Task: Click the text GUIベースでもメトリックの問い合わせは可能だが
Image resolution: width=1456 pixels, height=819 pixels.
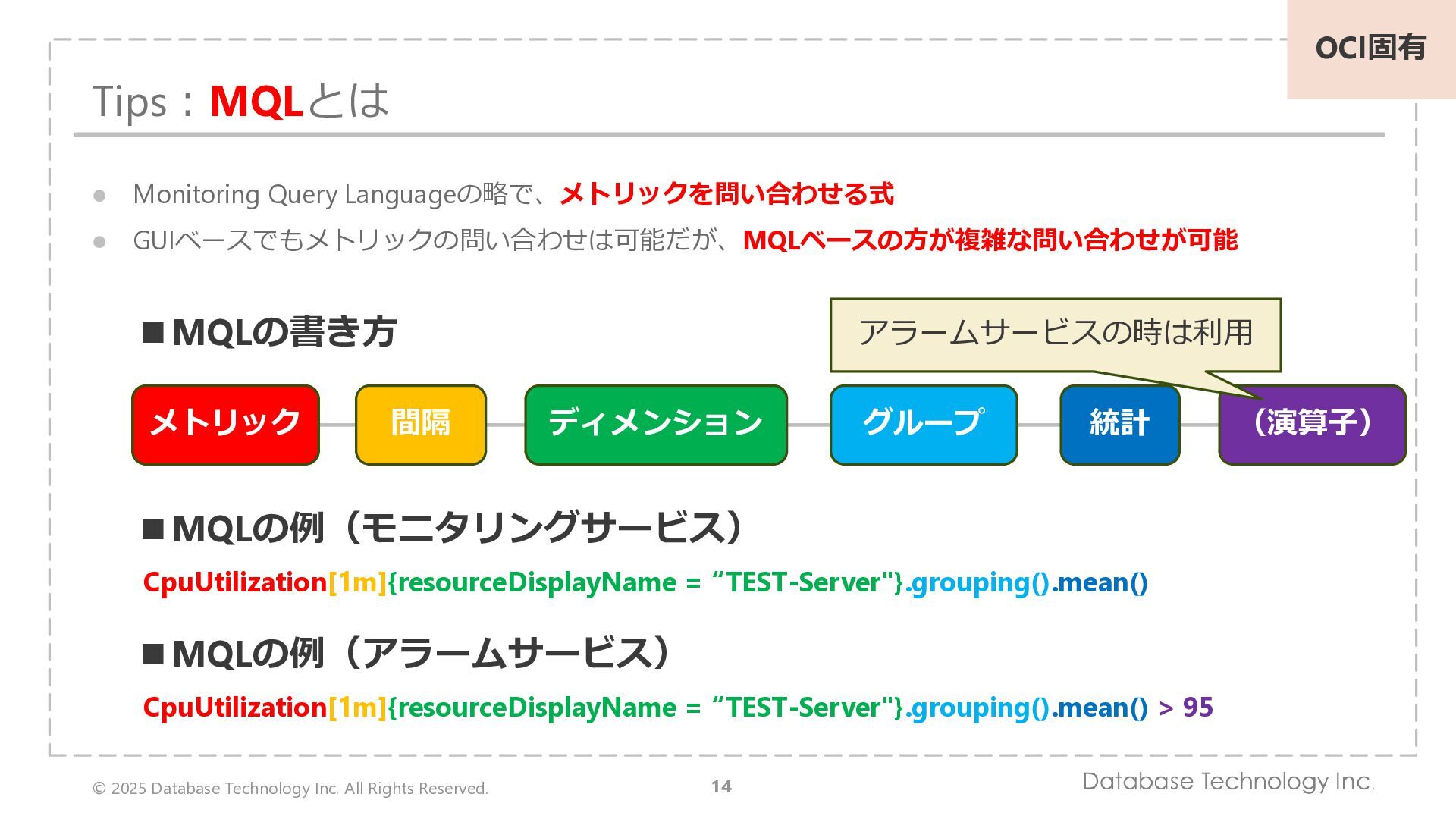Action: (x=425, y=240)
